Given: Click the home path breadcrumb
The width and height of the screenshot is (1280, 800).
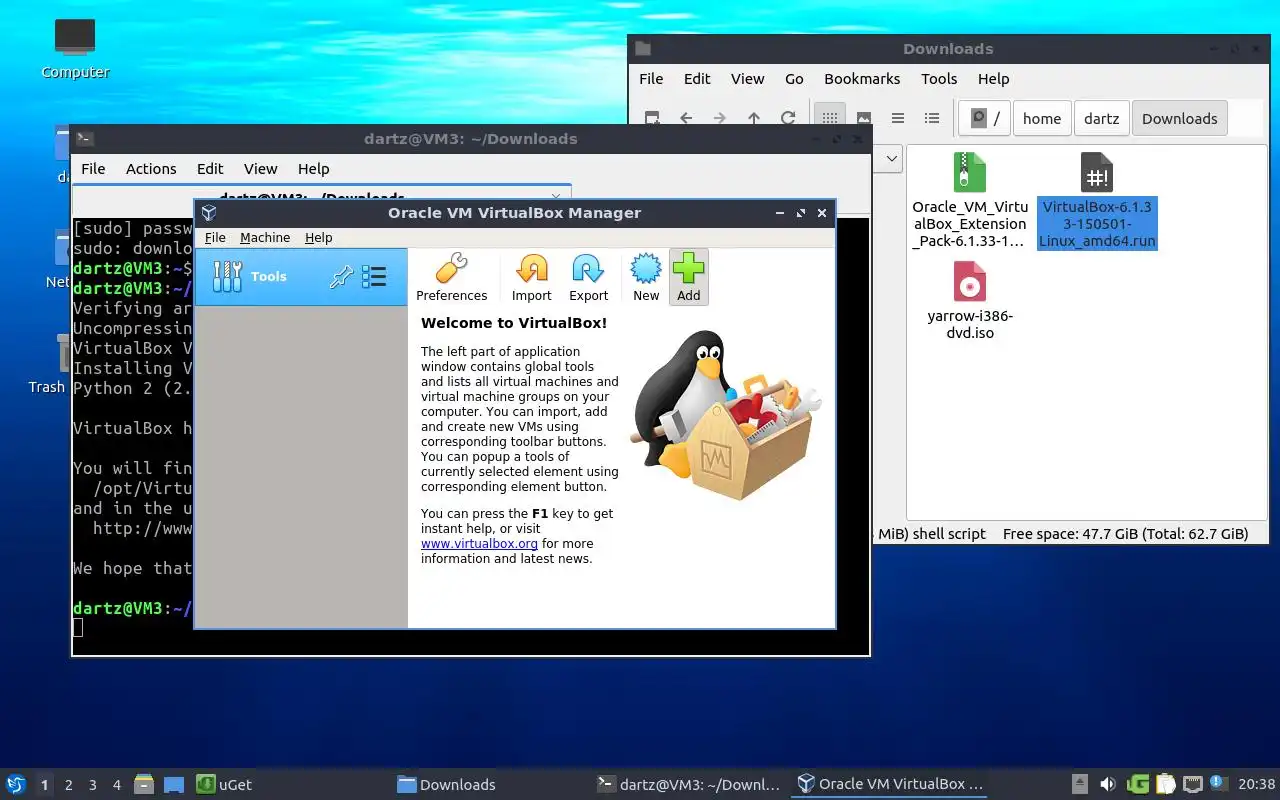Looking at the screenshot, I should tap(1042, 118).
